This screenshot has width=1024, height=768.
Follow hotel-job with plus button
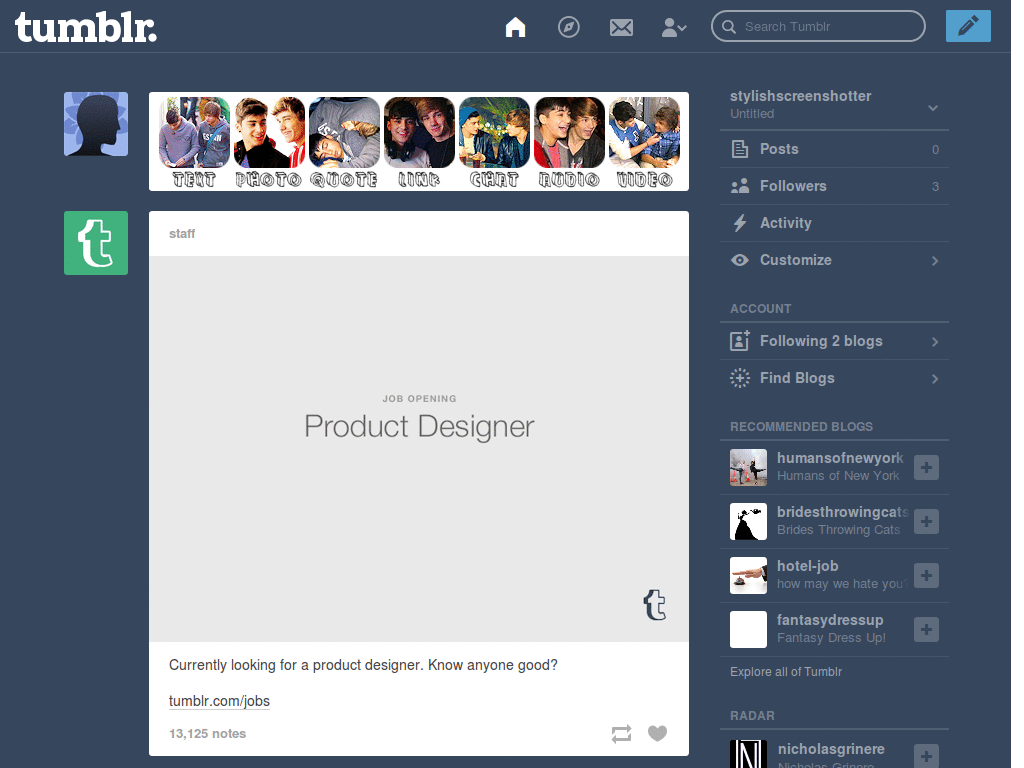point(926,575)
